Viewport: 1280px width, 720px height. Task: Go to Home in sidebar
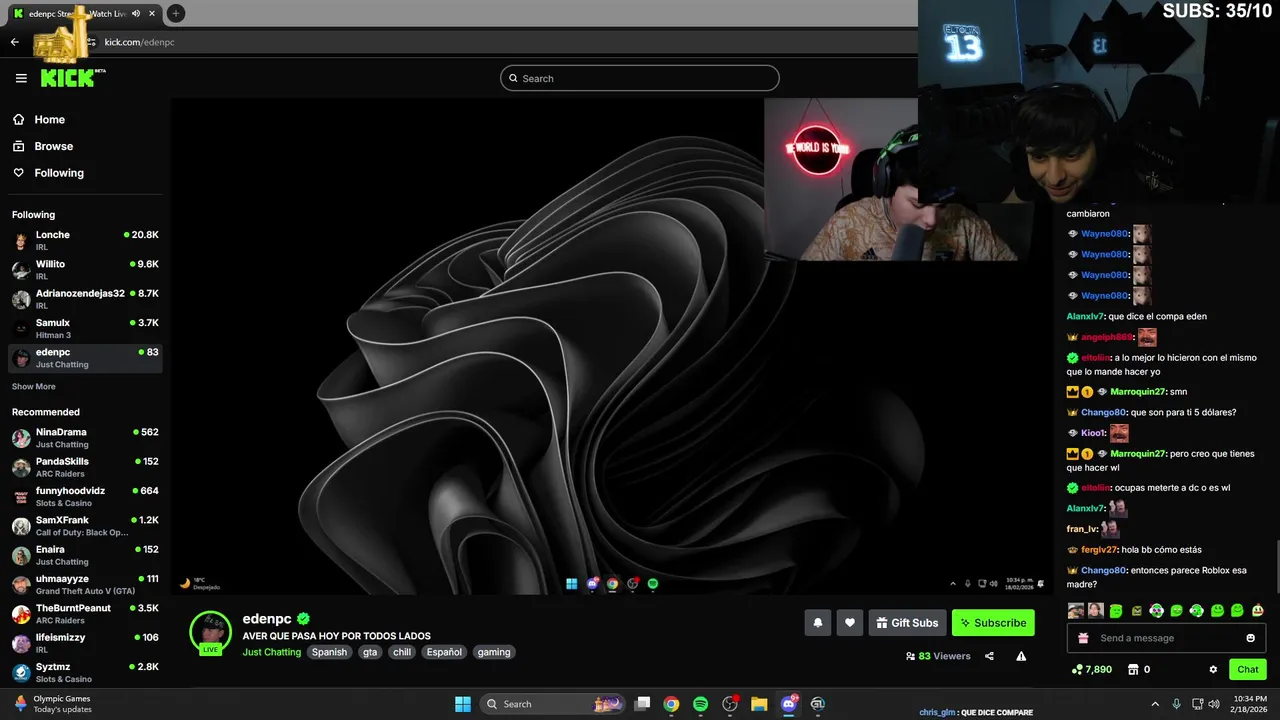coord(49,119)
